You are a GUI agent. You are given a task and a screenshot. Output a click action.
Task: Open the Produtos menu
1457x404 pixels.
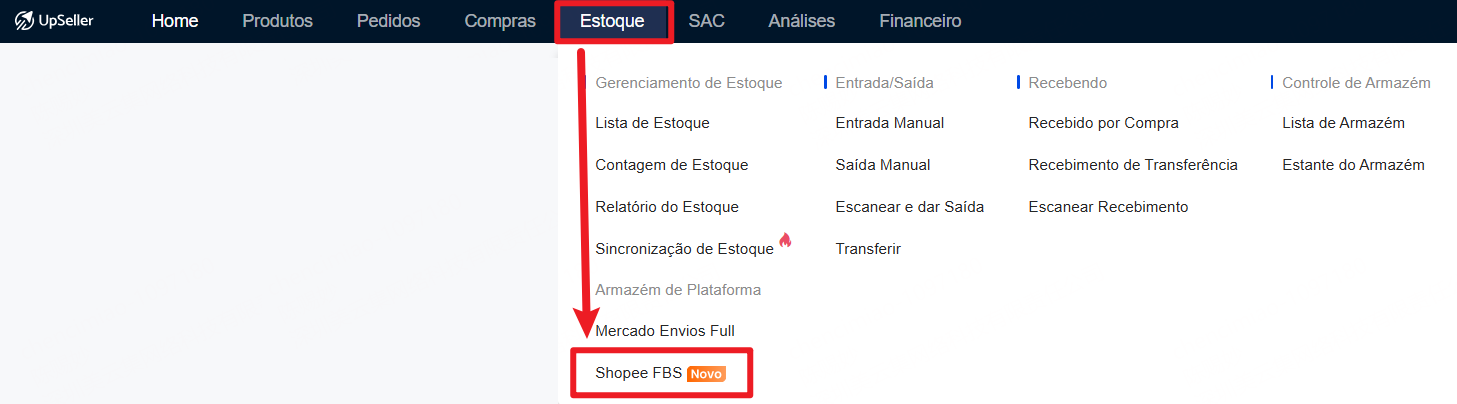click(277, 21)
